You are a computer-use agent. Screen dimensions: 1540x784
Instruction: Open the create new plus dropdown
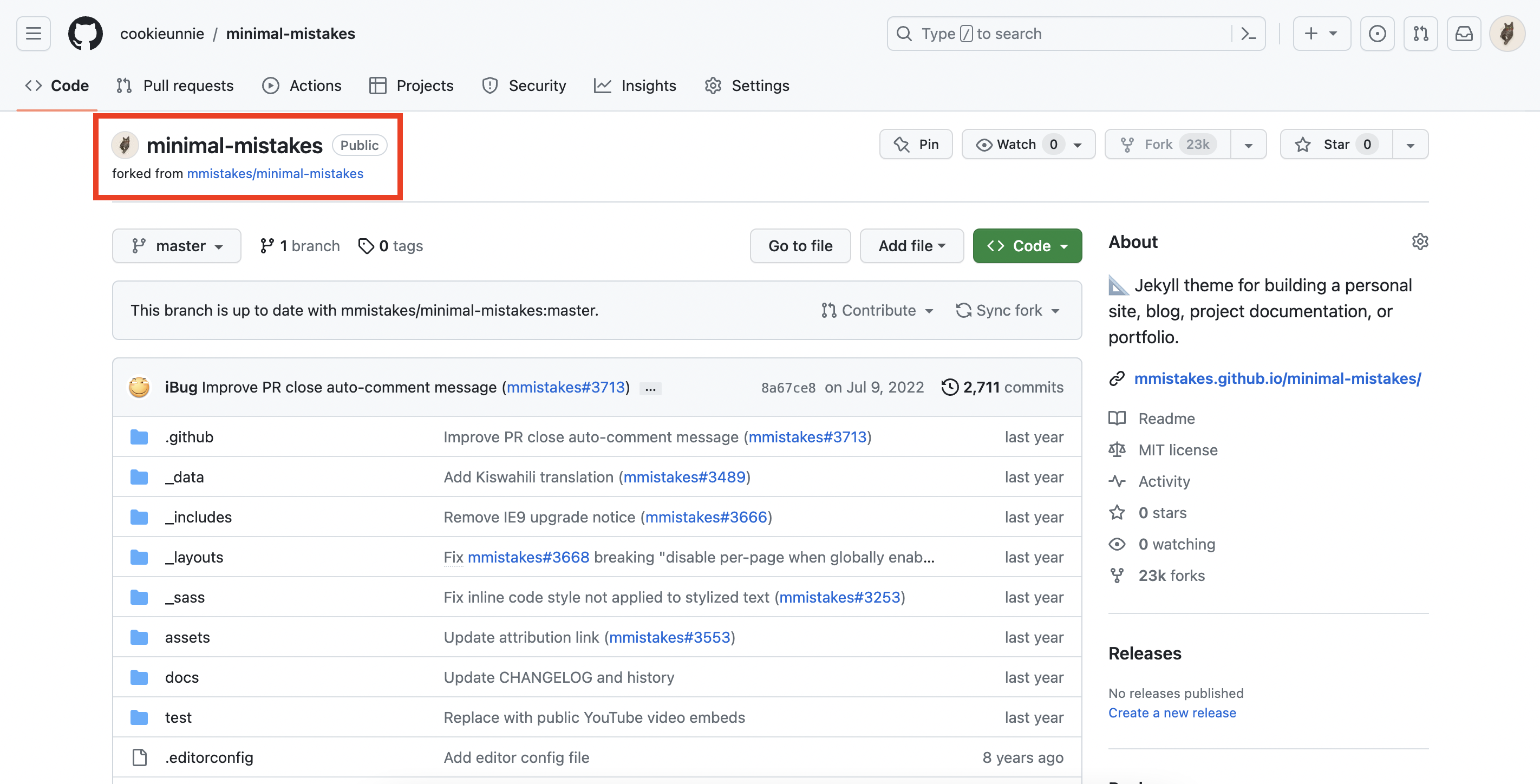(x=1321, y=34)
